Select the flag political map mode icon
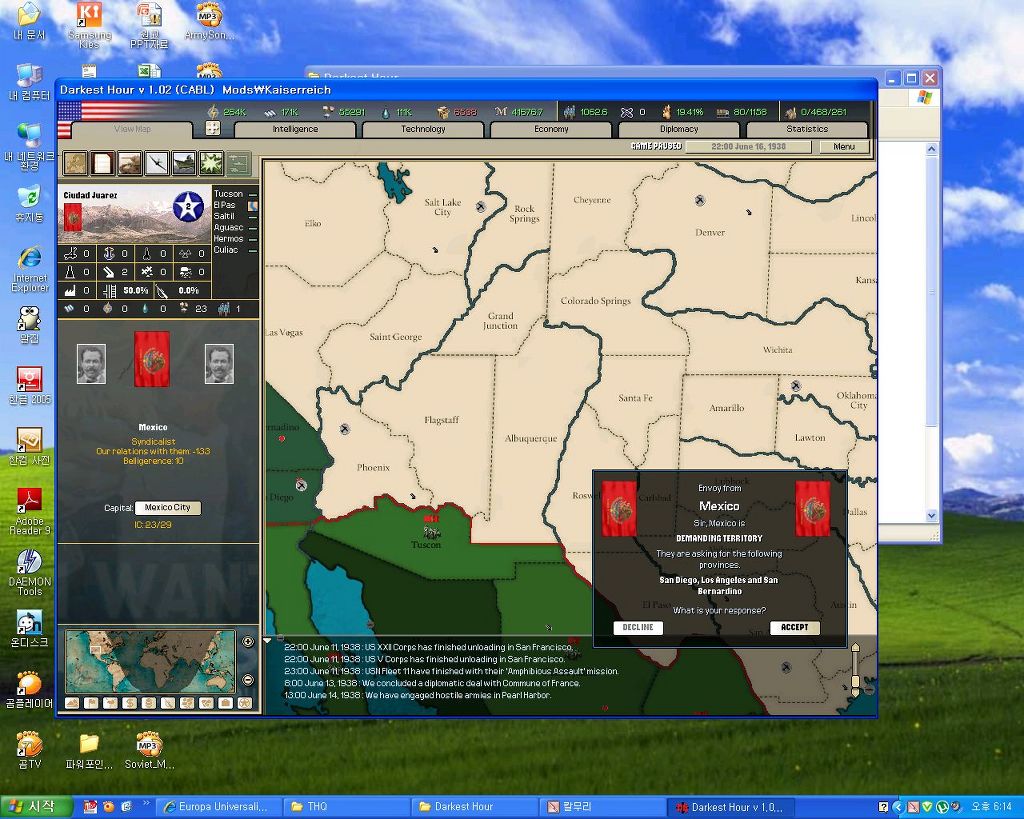 tap(91, 703)
